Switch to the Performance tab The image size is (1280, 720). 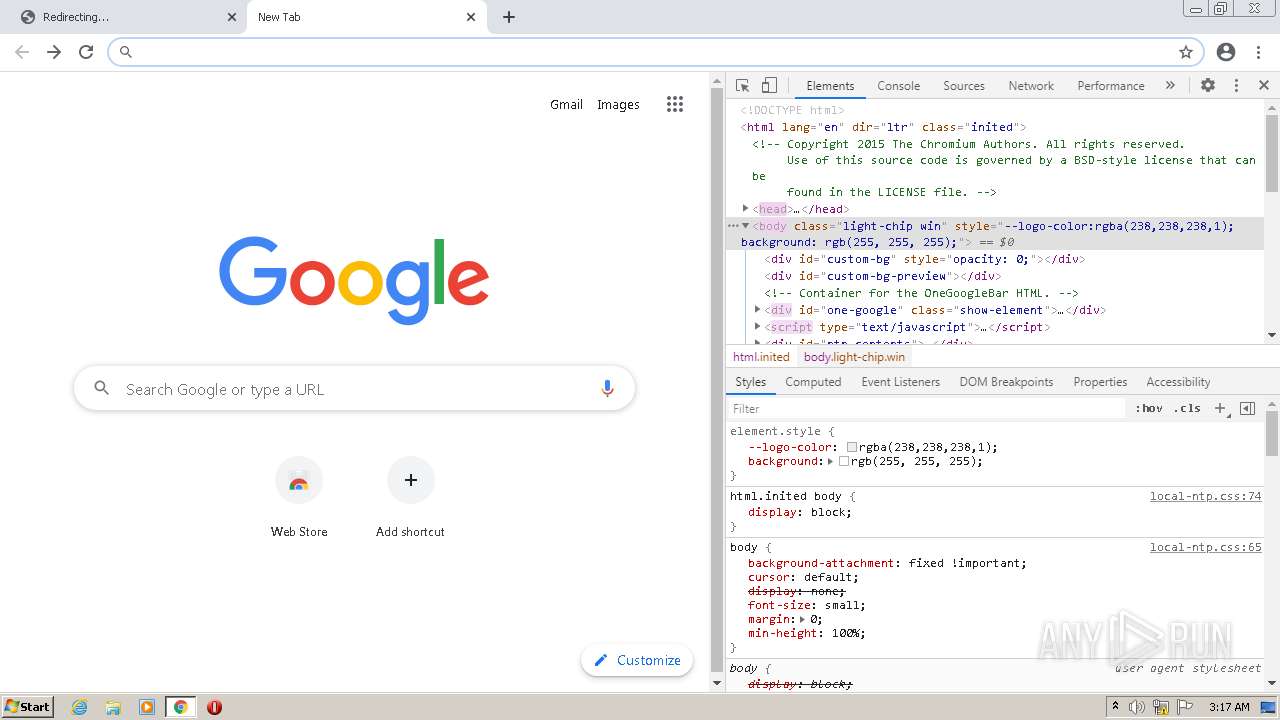(1110, 86)
